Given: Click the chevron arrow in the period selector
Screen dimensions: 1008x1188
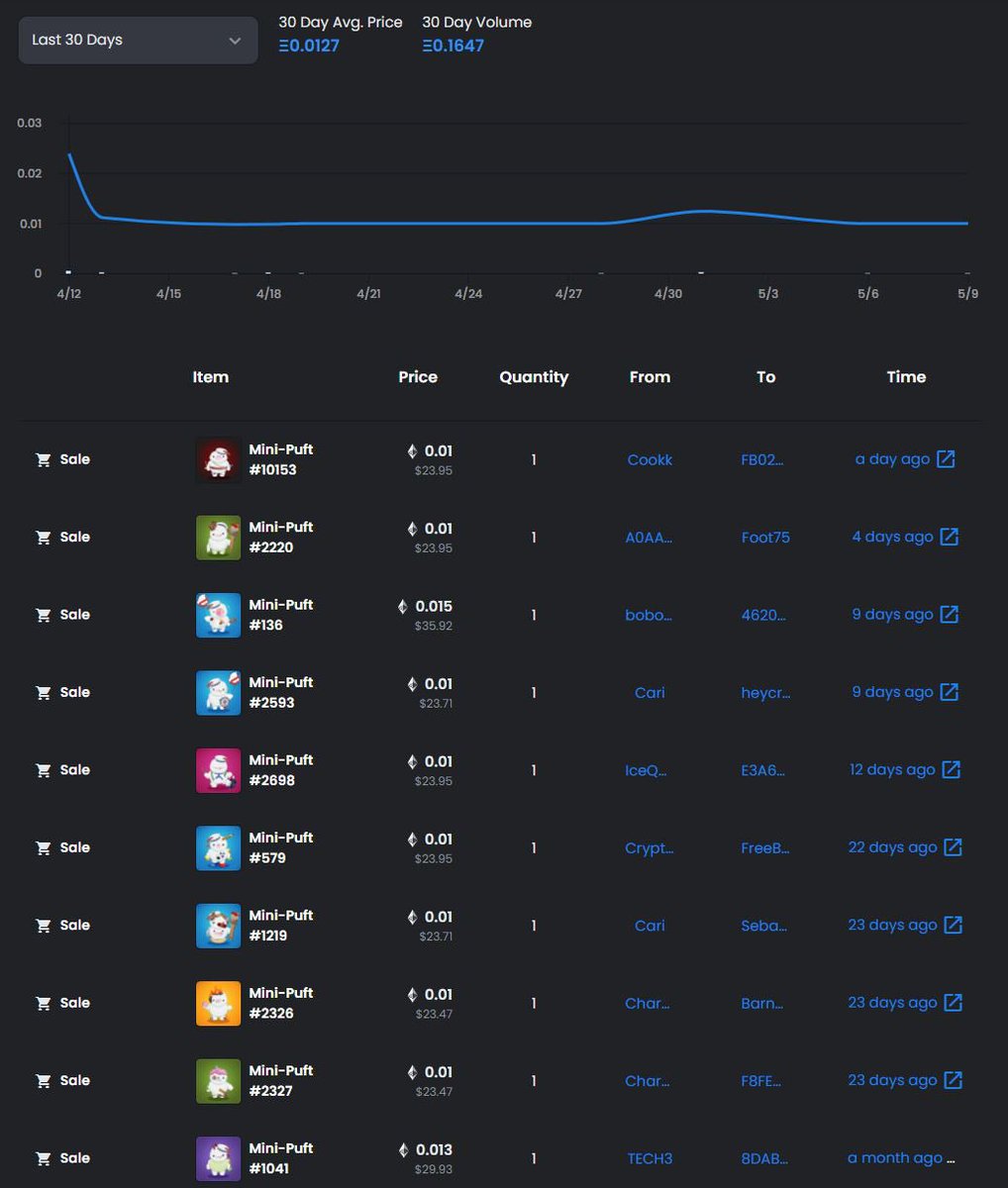Looking at the screenshot, I should click(x=235, y=41).
